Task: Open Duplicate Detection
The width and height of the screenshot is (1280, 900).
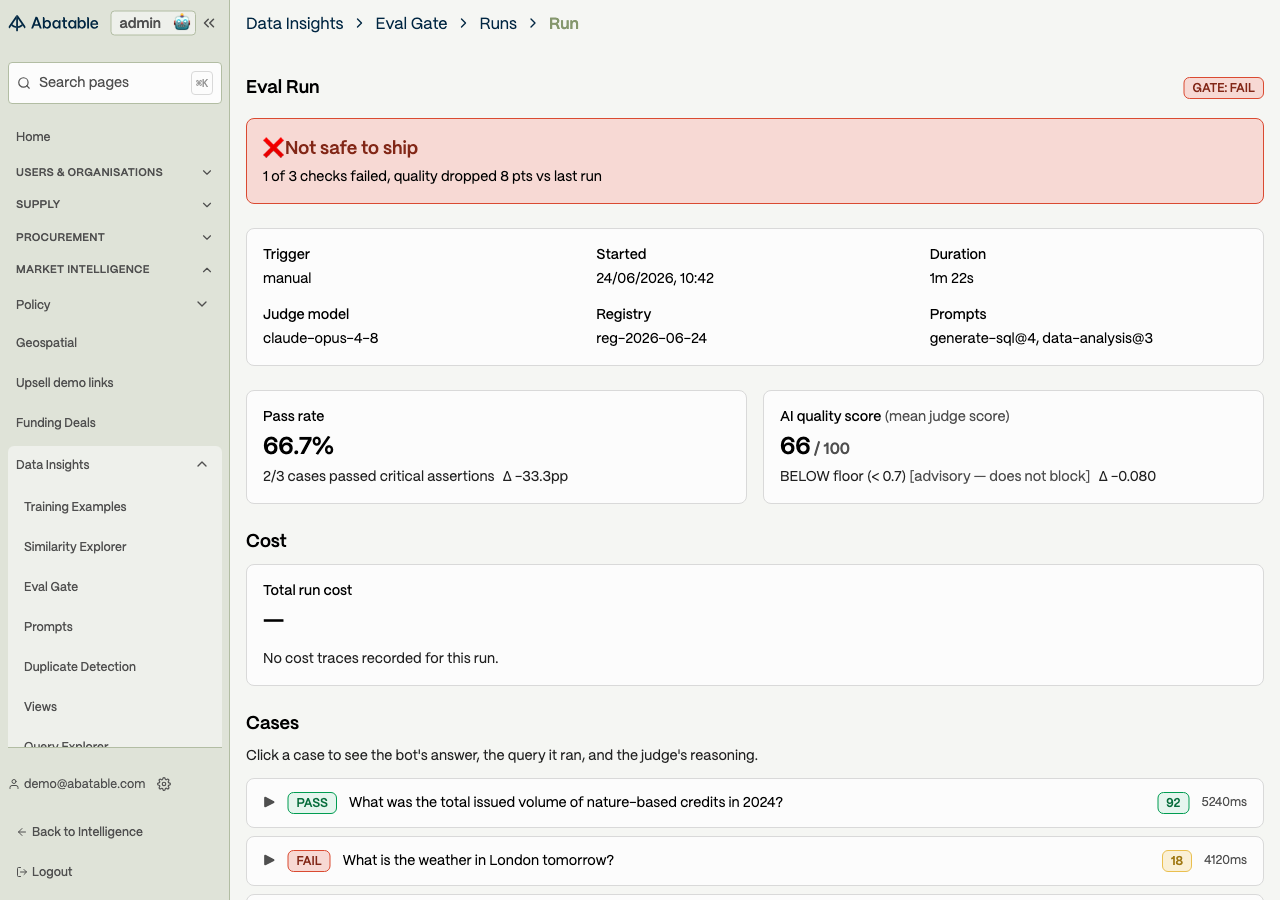Action: [80, 667]
